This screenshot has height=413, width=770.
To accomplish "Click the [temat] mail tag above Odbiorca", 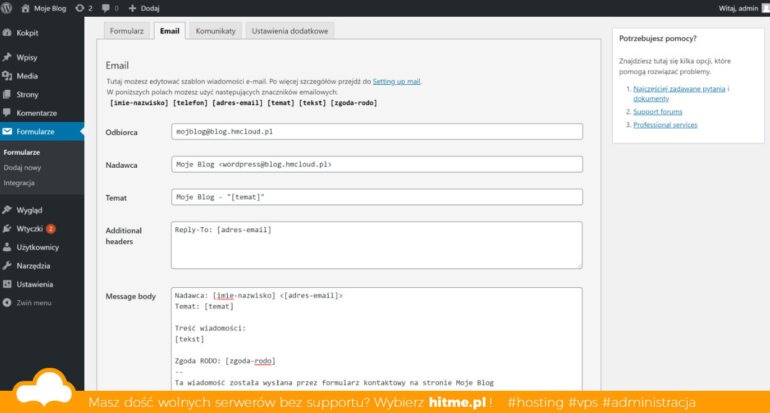I will point(281,103).
